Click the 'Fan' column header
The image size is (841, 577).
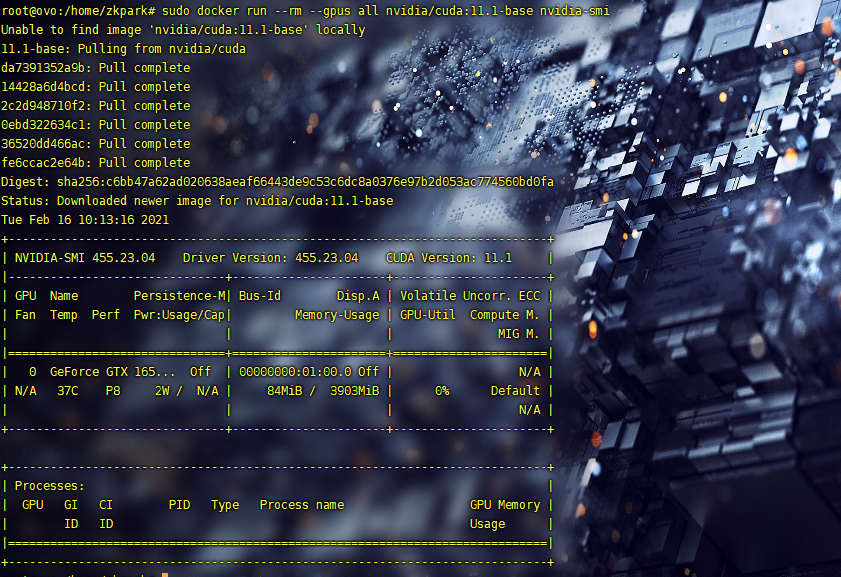pos(25,315)
